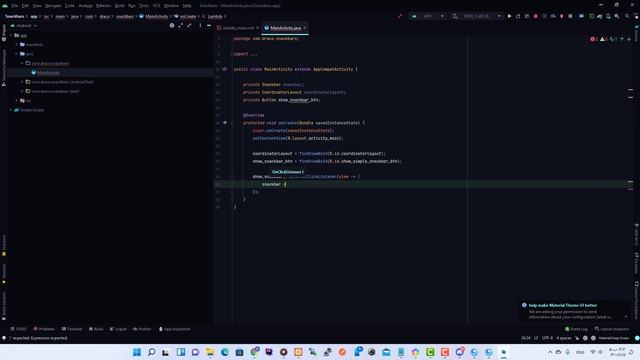Open Profiler tool window
Viewport: 640px width, 360px height.
click(142, 329)
